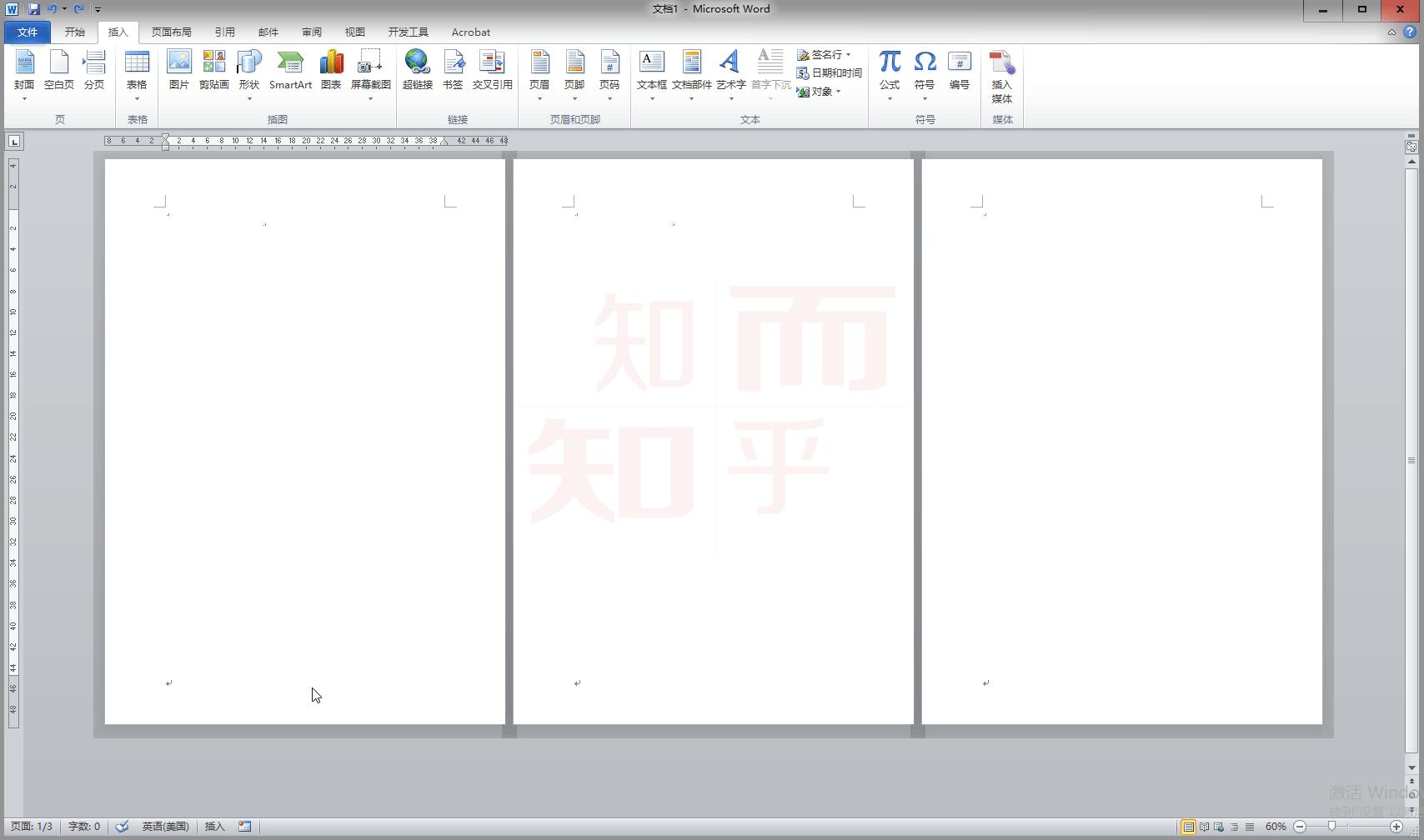This screenshot has width=1424, height=840.
Task: Open the cross-reference dialog (交叉引用)
Action: click(492, 71)
